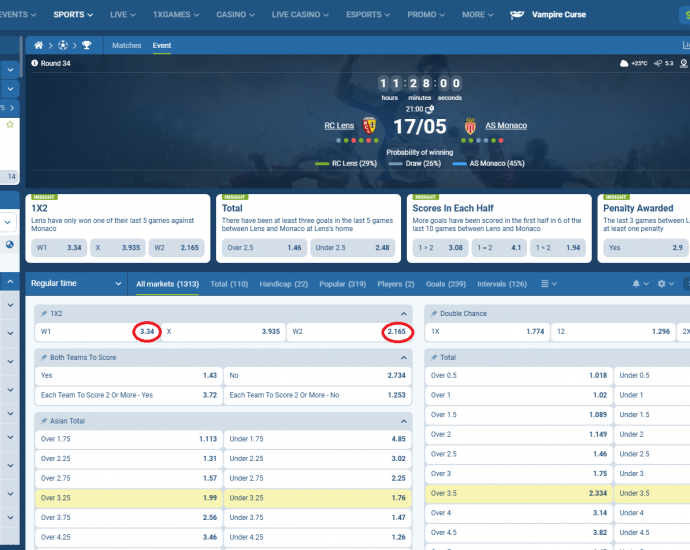This screenshot has height=550, width=690.
Task: Bet X at 3.935 in 1X2 market
Action: pos(224,332)
